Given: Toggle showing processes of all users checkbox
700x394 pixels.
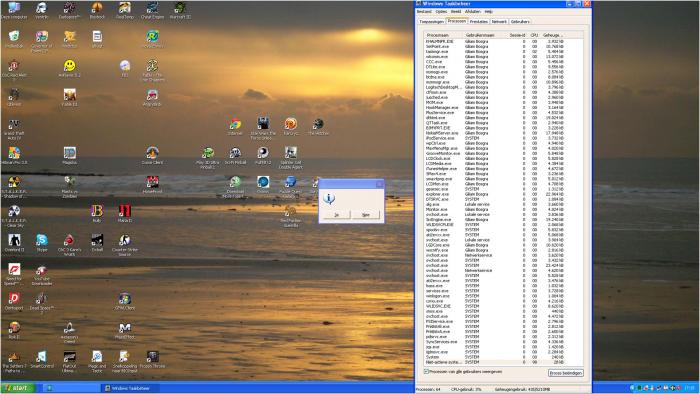Looking at the screenshot, I should pyautogui.click(x=426, y=371).
